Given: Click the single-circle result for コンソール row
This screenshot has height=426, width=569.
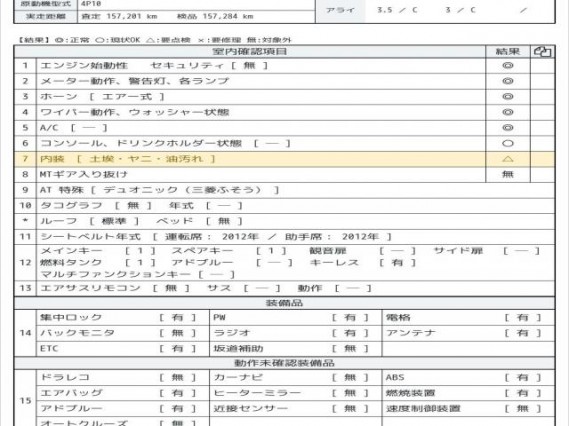Looking at the screenshot, I should click(x=508, y=143).
